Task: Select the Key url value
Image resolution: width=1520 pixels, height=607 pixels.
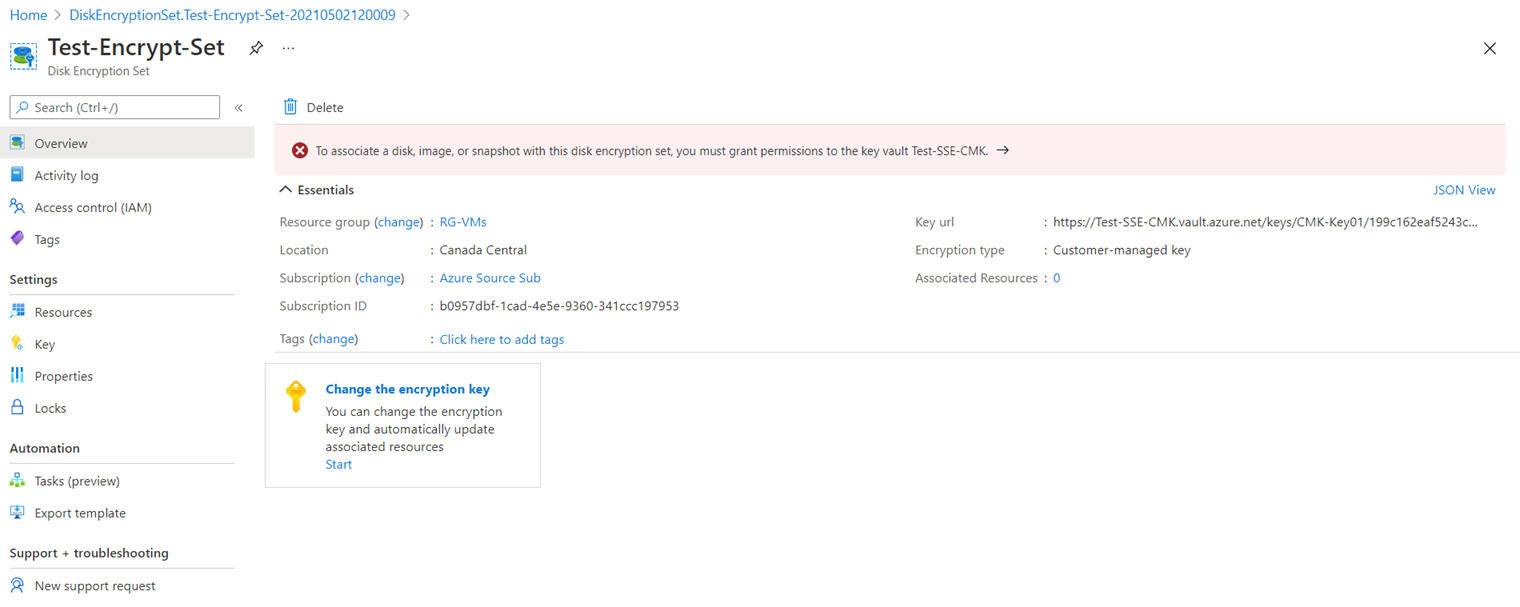Action: [x=1265, y=222]
